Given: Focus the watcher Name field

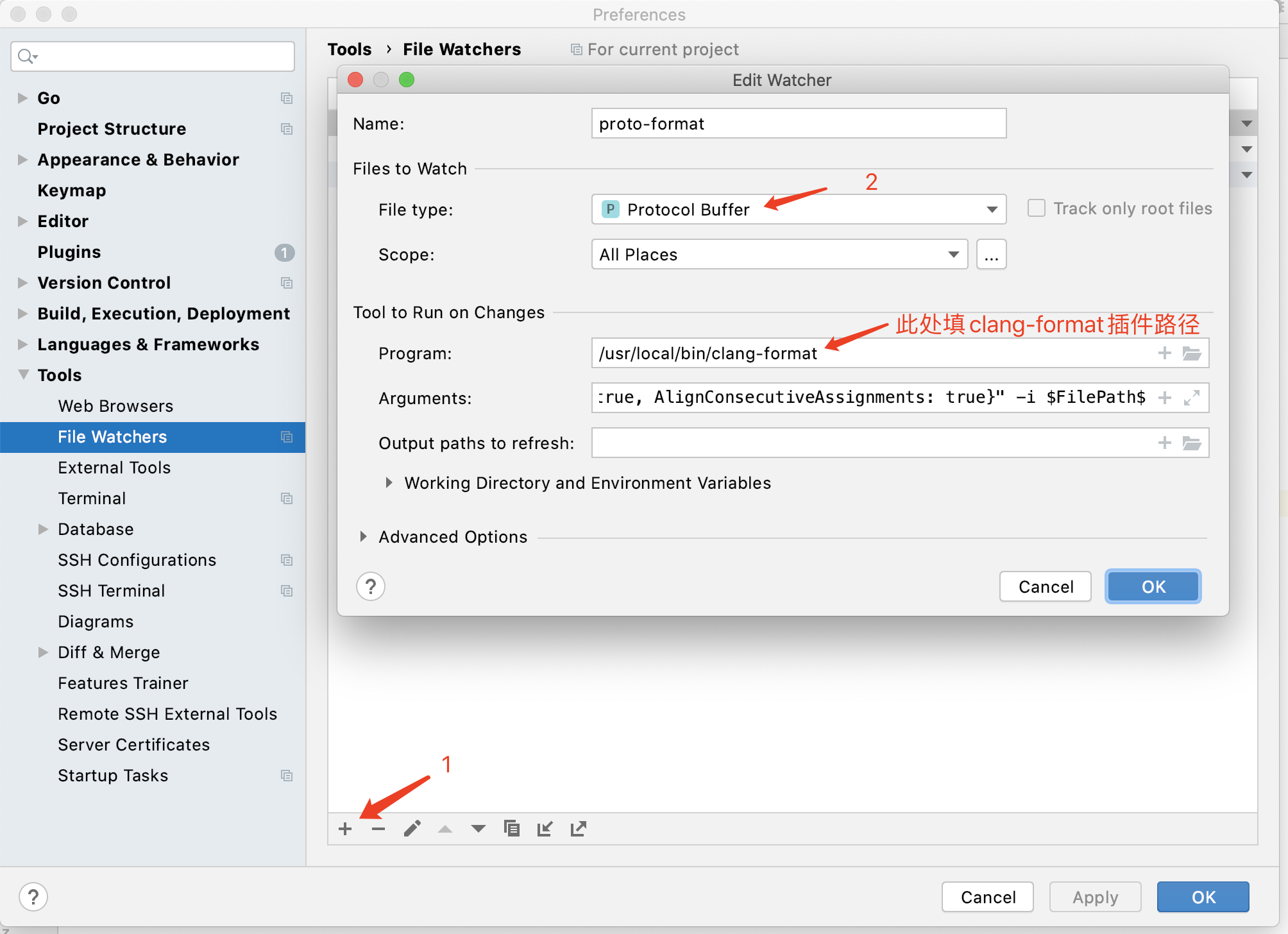Looking at the screenshot, I should coord(799,123).
